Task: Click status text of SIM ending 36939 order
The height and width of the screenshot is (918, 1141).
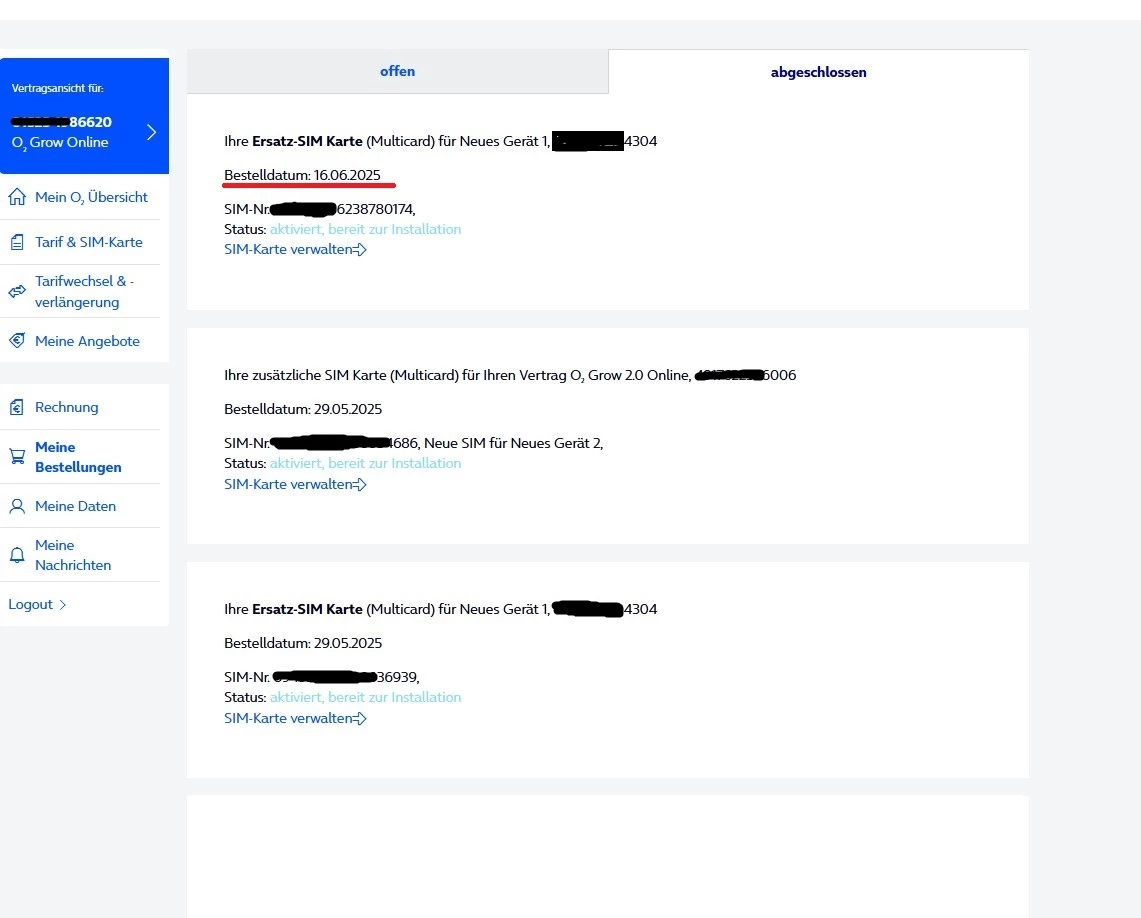Action: point(365,698)
